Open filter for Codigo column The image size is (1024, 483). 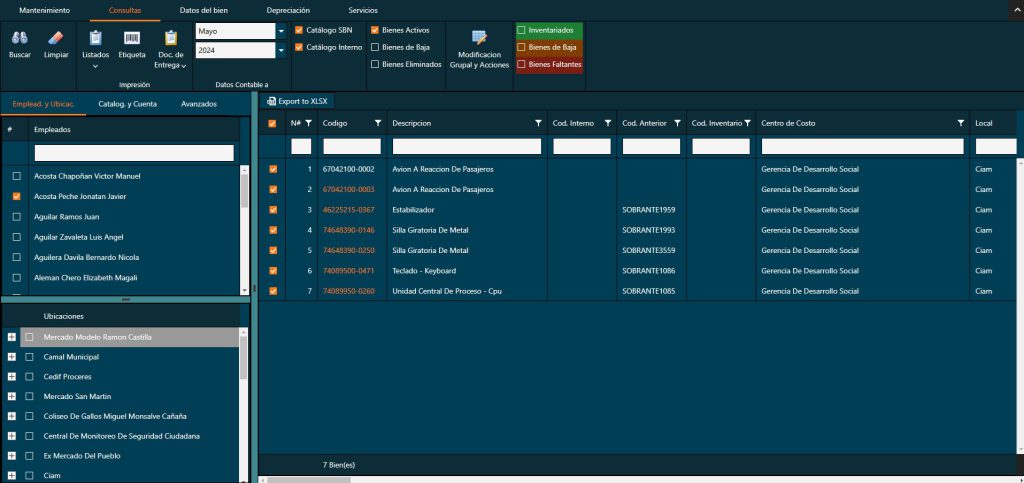tap(377, 123)
